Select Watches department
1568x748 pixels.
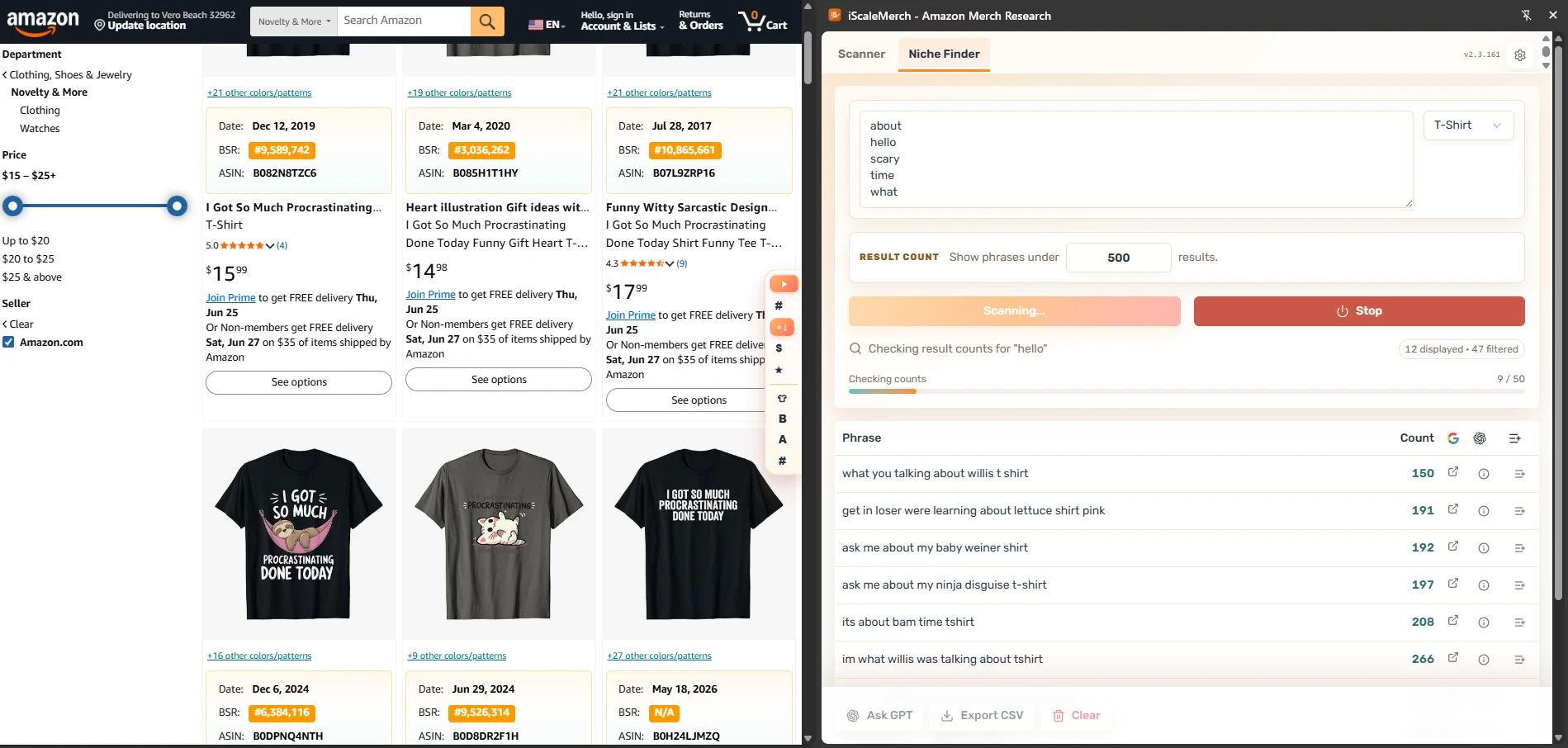40,129
